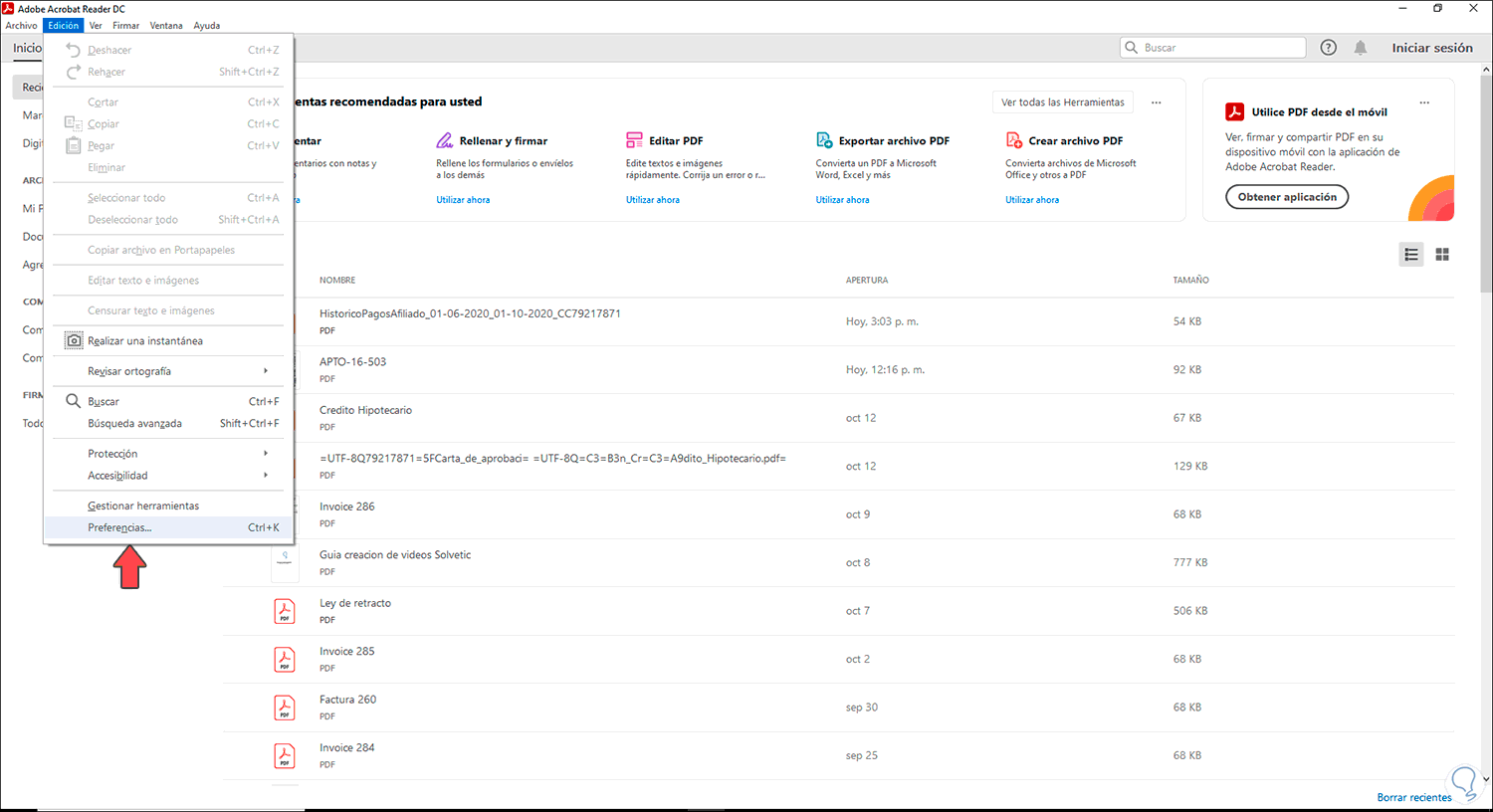Viewport: 1493px width, 812px height.
Task: Open the Ventana menu in menu bar
Action: (166, 26)
